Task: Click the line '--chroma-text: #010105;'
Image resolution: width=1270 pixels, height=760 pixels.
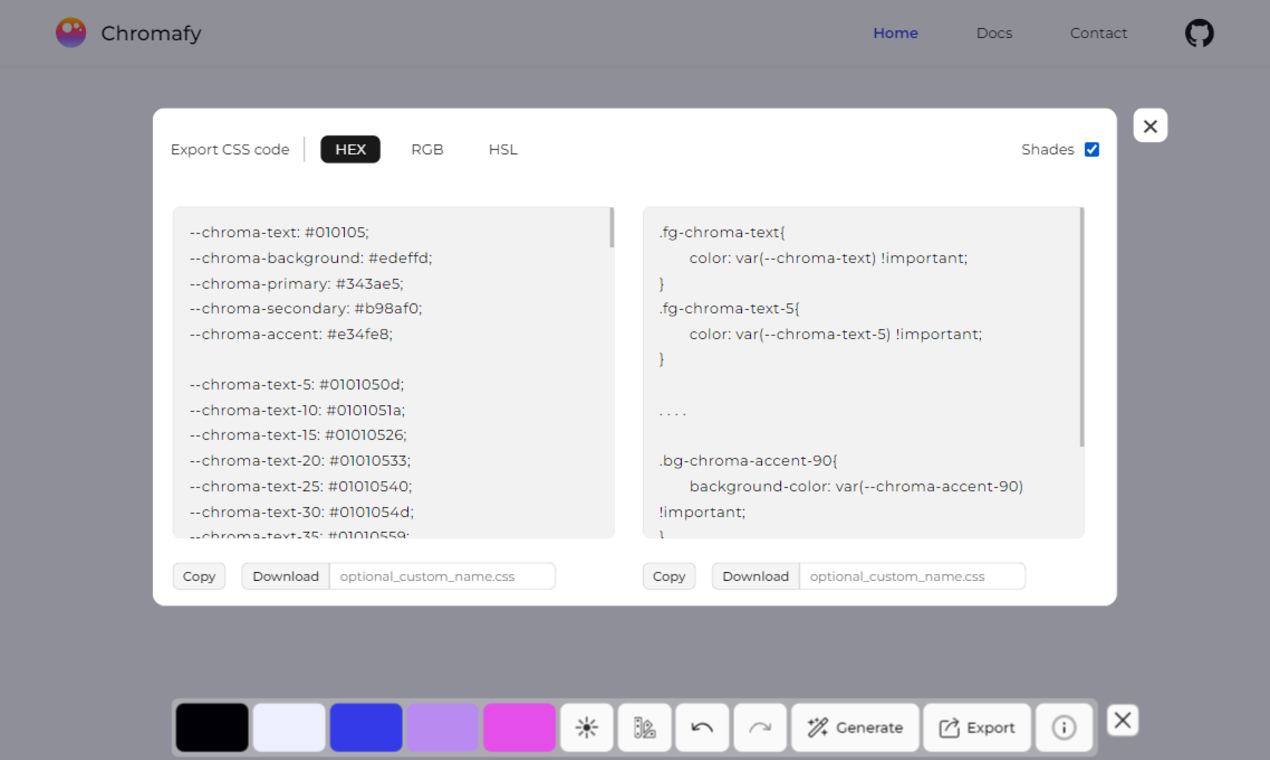Action: point(279,232)
